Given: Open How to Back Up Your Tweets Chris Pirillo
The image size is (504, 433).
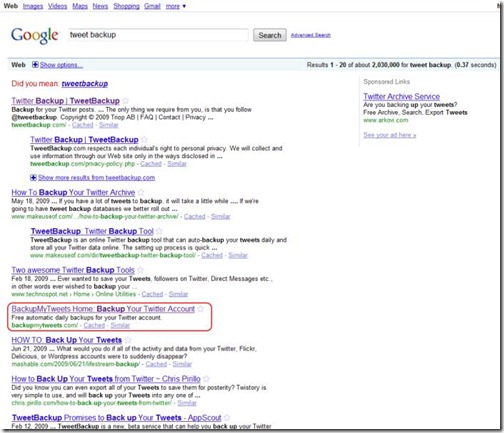Looking at the screenshot, I should [106, 379].
